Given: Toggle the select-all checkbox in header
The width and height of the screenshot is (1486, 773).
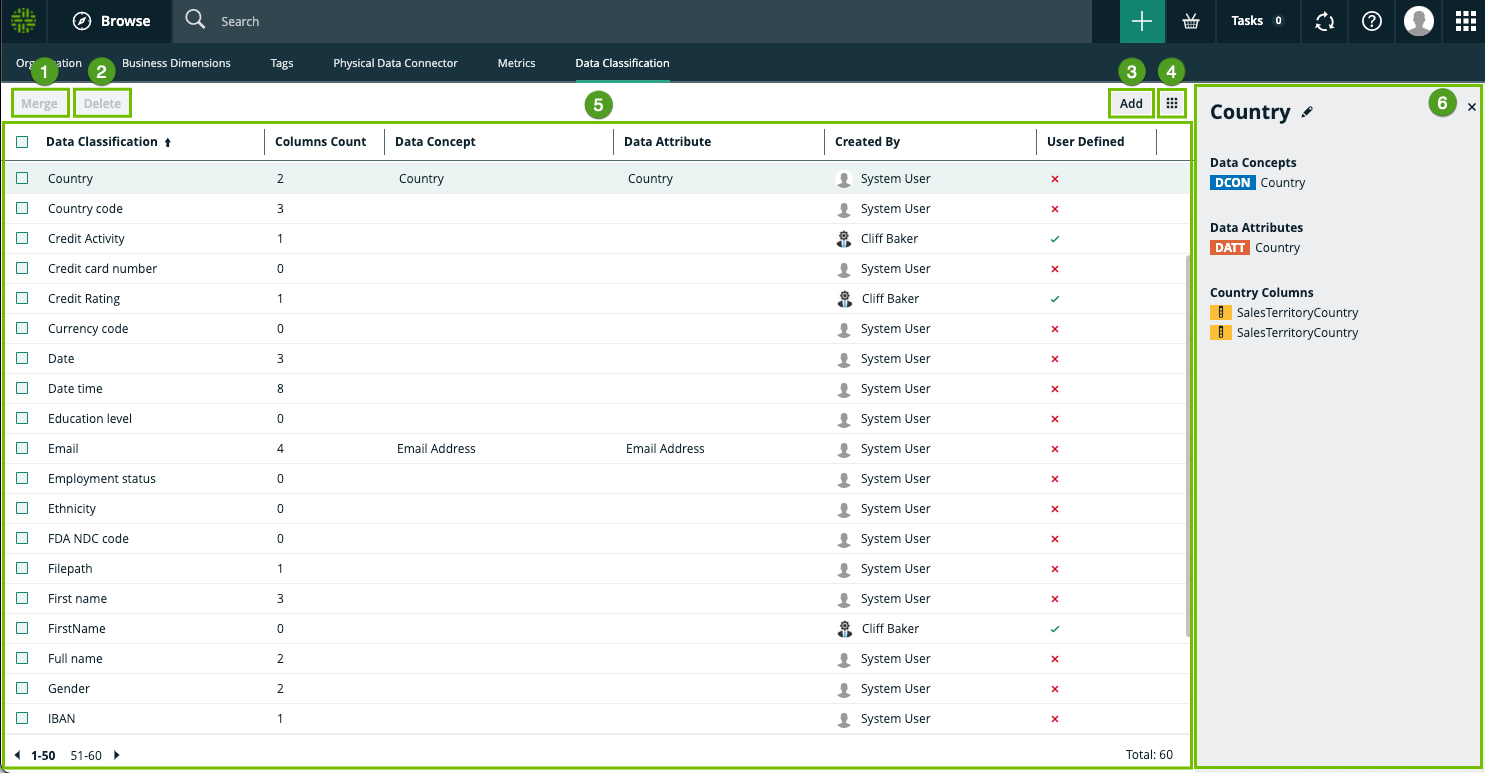Looking at the screenshot, I should (22, 142).
